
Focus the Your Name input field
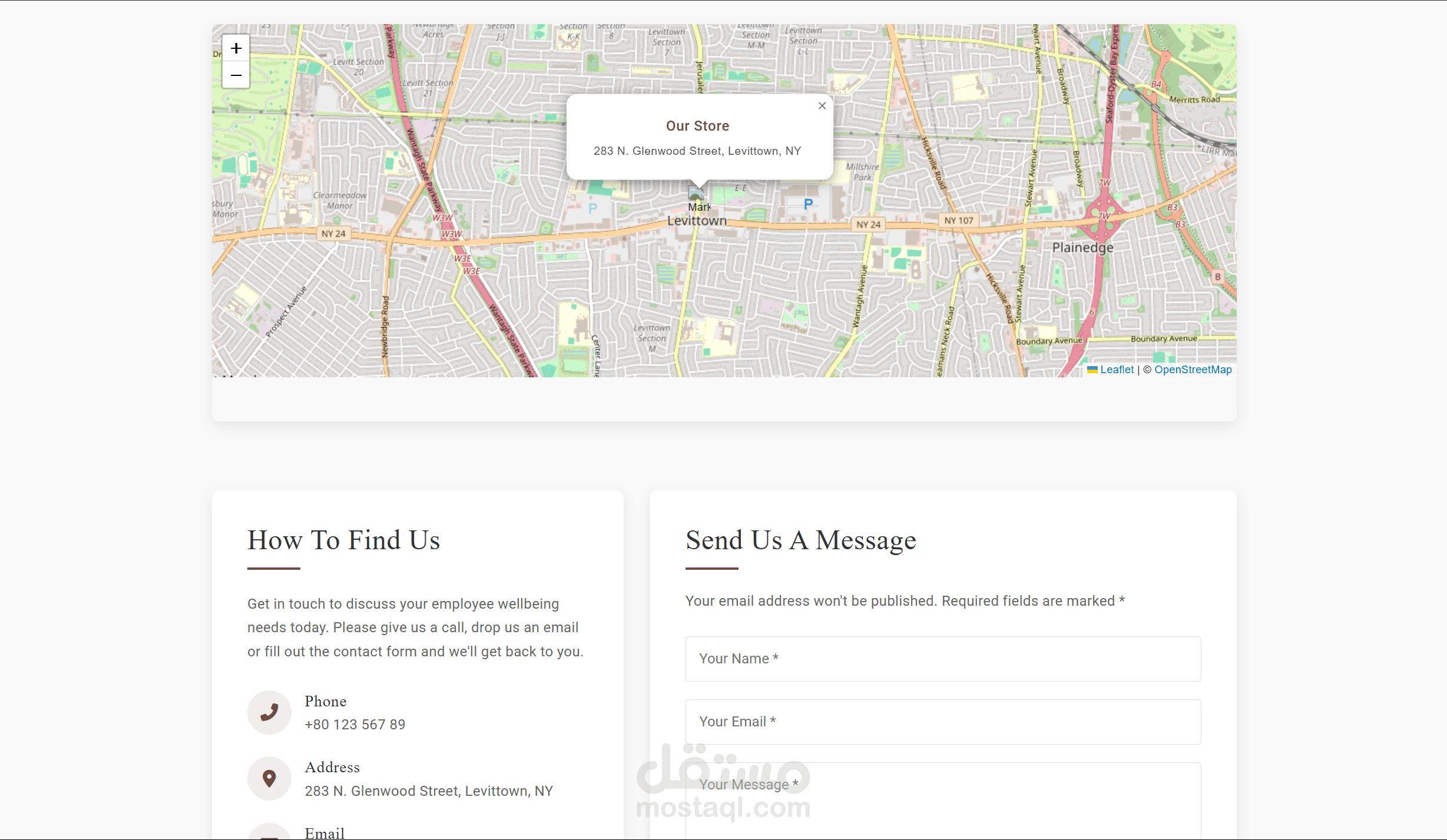coord(943,659)
